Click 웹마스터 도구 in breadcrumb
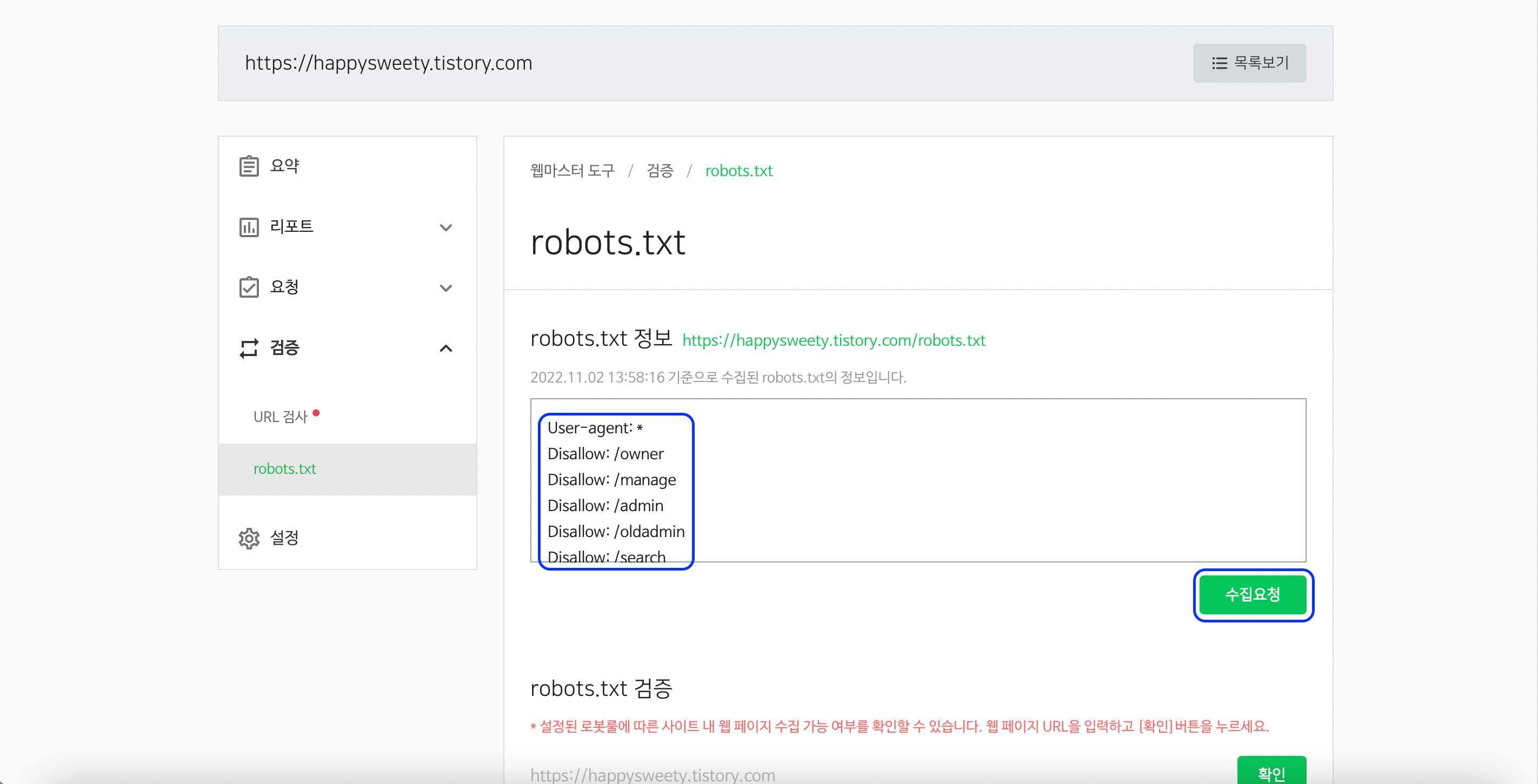 [x=572, y=171]
